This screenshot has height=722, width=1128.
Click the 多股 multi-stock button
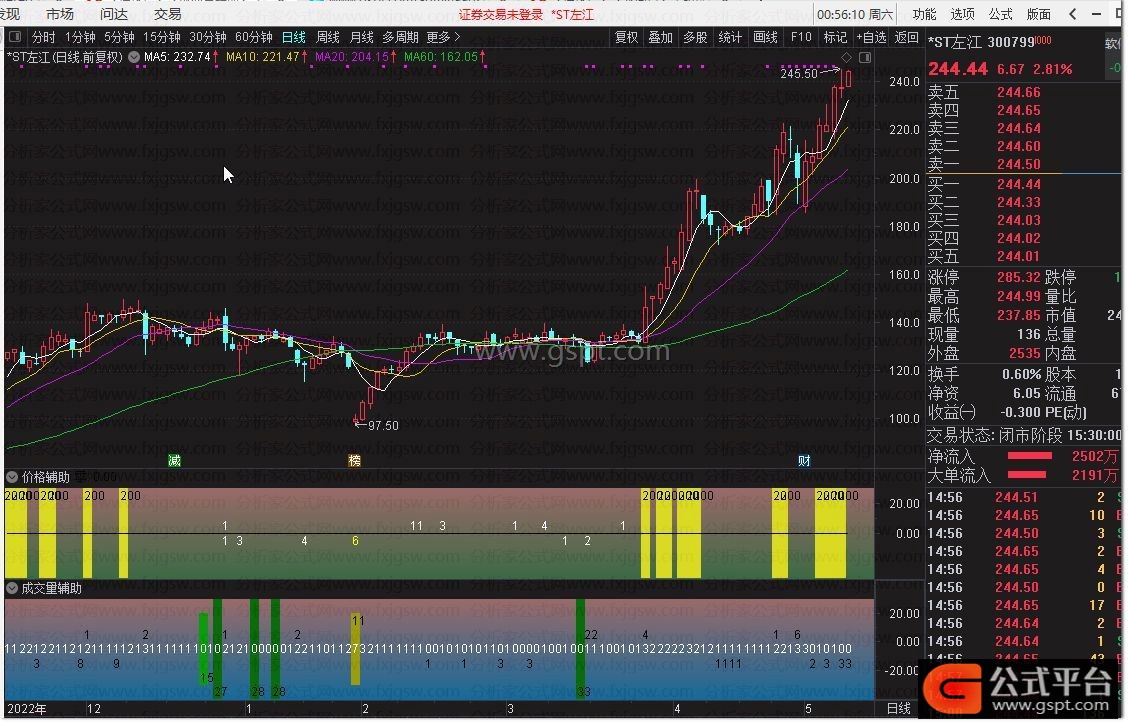click(695, 37)
